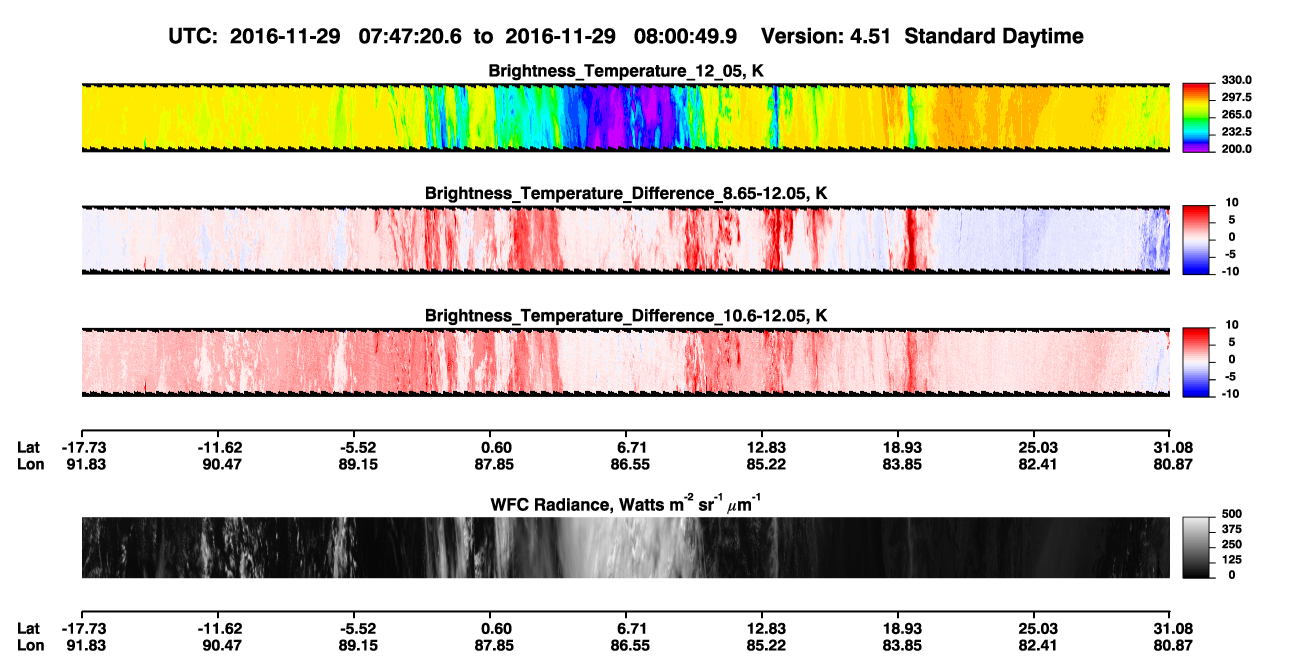Click latitude '-17.73' on axis above WFC title
Viewport: 1300px width, 667px height.
tap(83, 447)
